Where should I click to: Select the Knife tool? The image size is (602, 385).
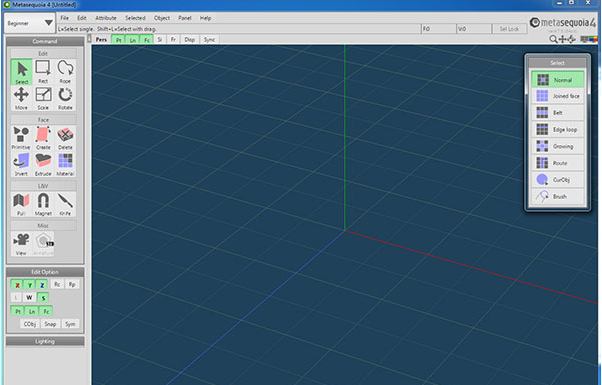[65, 204]
